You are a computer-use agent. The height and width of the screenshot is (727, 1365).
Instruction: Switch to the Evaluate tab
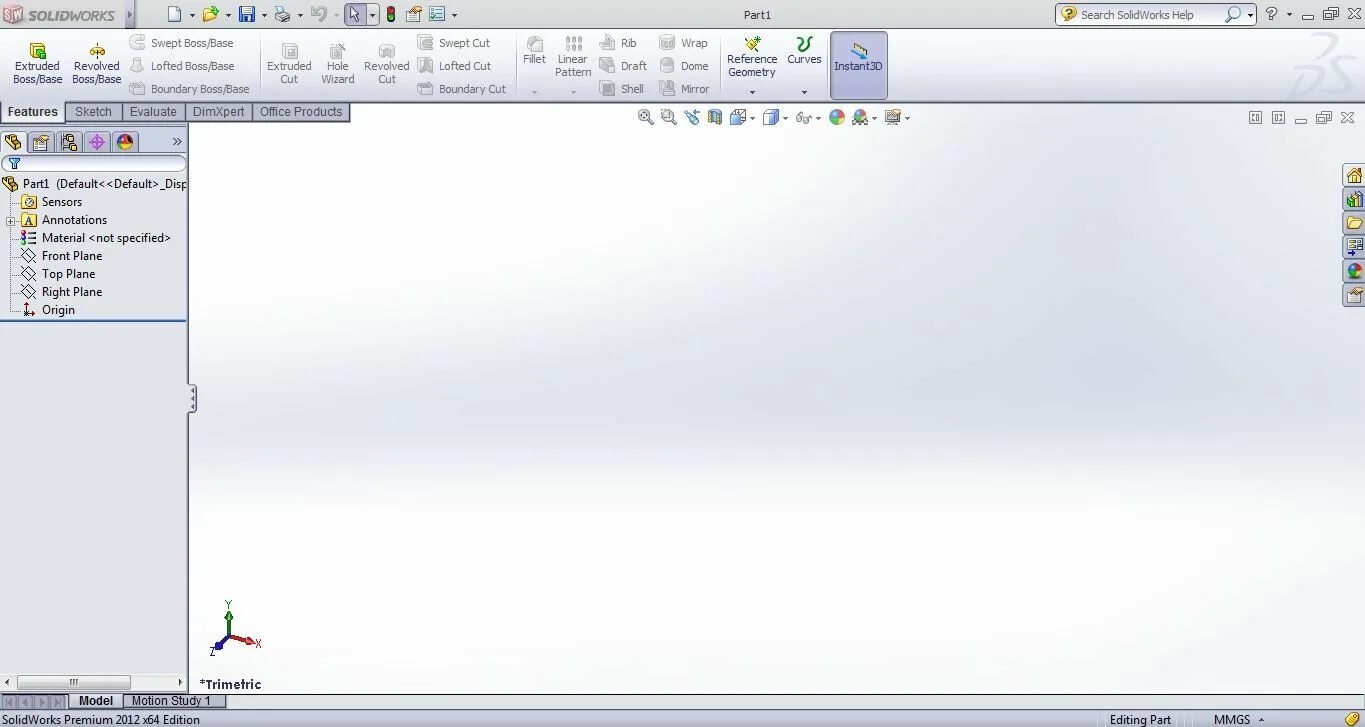[153, 112]
